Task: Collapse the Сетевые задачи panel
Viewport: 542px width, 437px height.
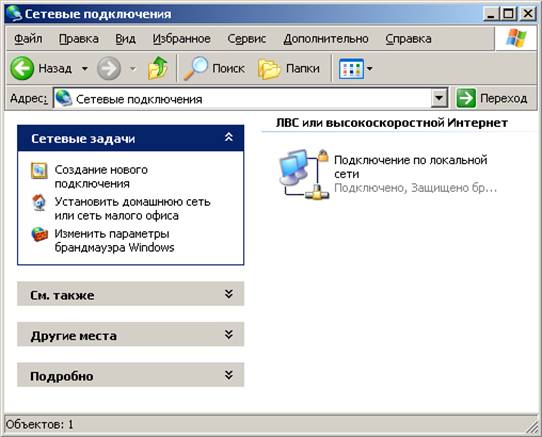Action: pos(229,138)
